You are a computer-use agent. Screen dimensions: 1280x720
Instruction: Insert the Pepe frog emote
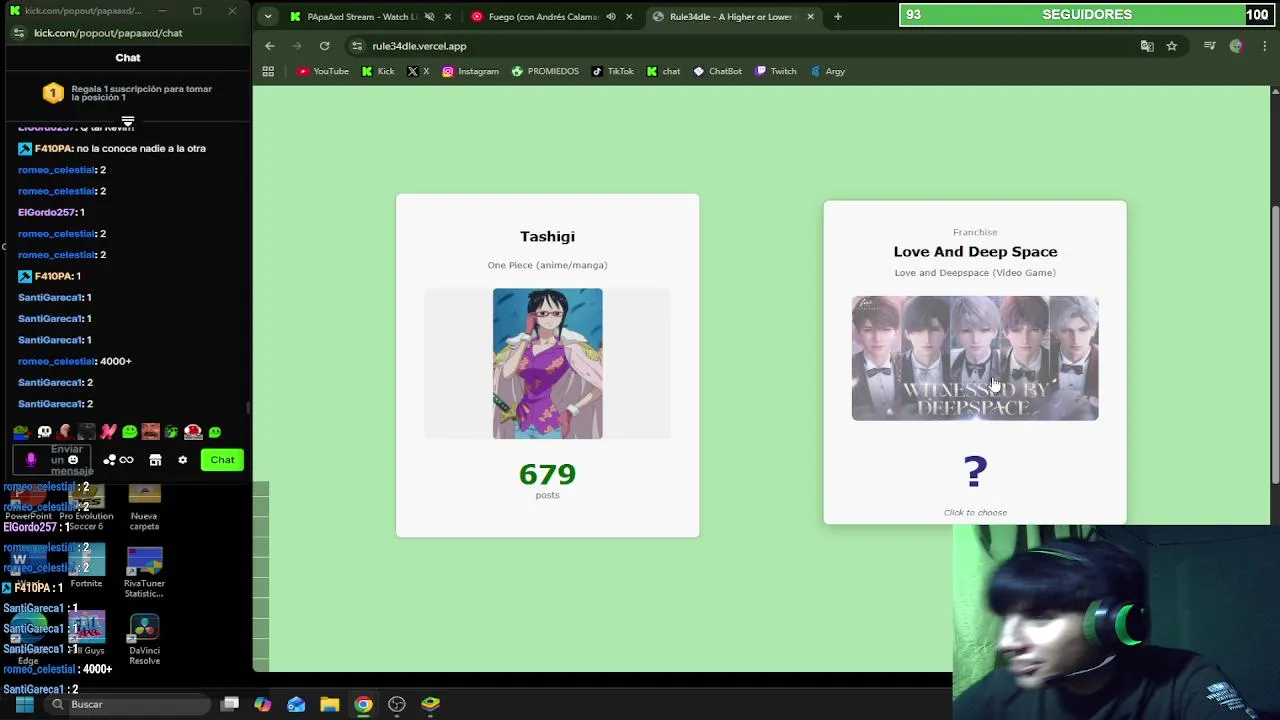(x=22, y=432)
